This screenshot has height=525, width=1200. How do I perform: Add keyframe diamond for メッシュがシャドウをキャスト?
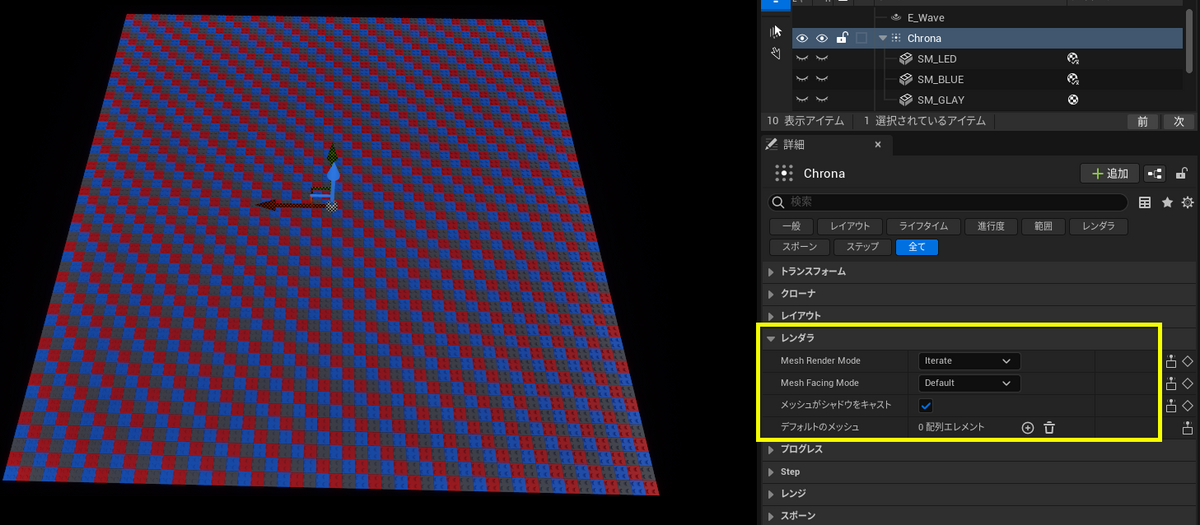coord(1188,405)
